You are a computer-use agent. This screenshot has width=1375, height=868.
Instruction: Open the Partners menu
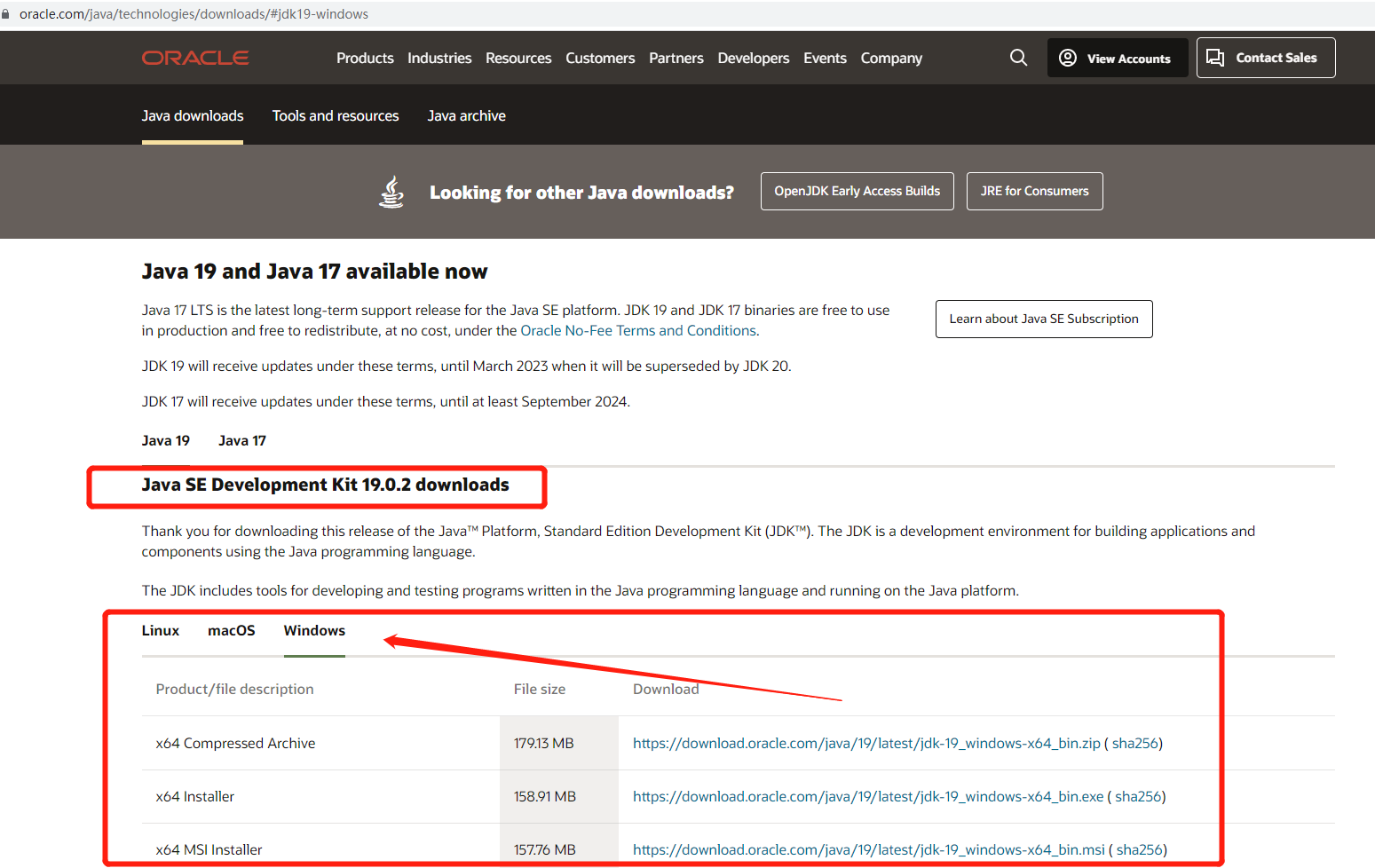pos(676,58)
